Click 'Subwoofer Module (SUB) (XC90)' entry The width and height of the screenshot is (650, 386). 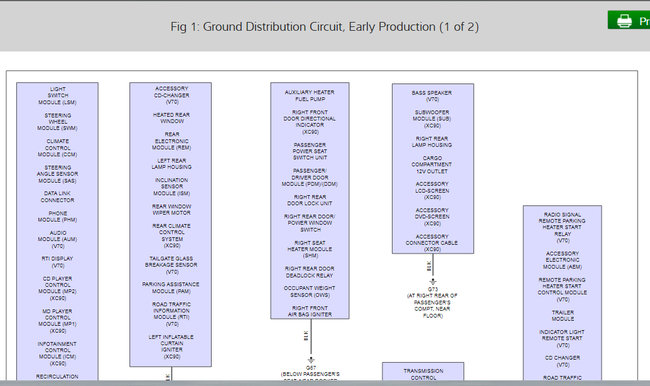point(432,119)
